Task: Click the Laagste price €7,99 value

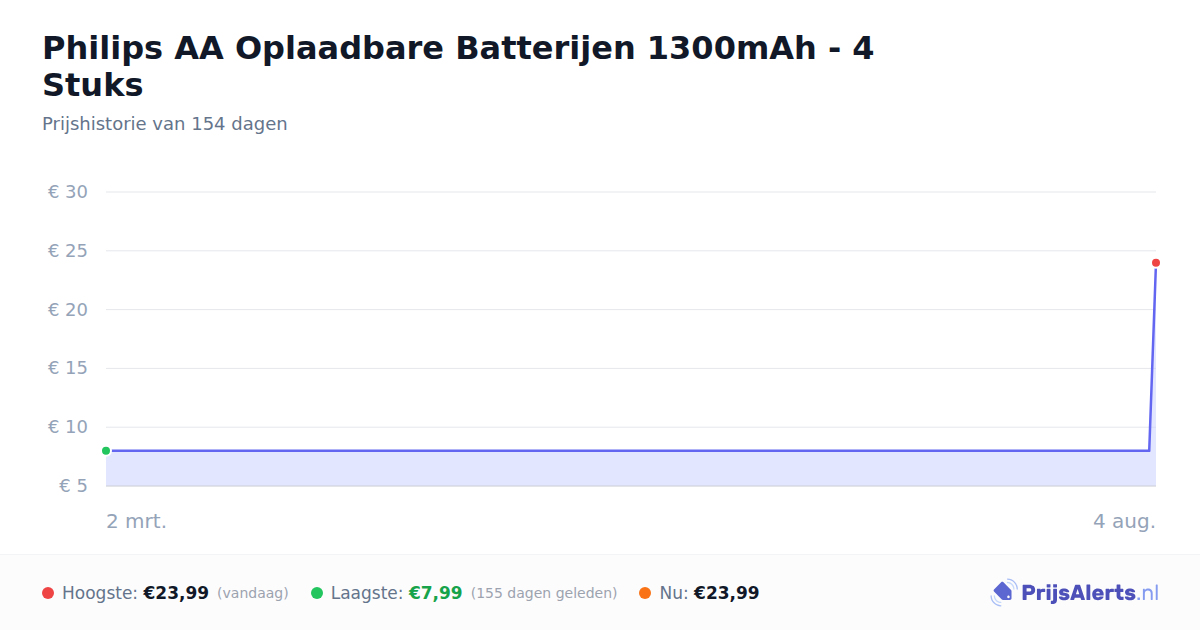Action: (x=435, y=593)
